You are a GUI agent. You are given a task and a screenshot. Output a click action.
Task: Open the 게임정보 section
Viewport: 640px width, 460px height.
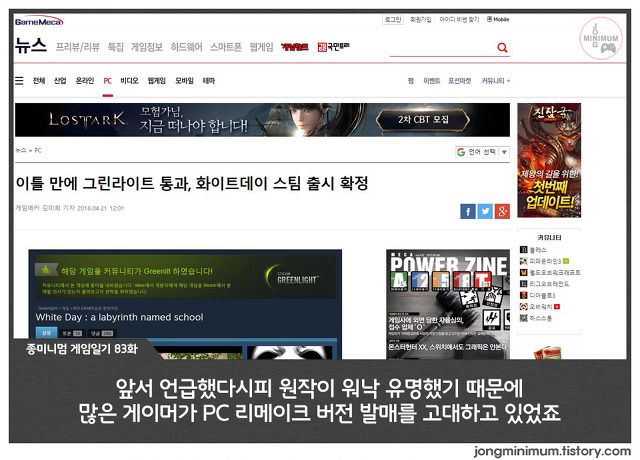pyautogui.click(x=147, y=47)
